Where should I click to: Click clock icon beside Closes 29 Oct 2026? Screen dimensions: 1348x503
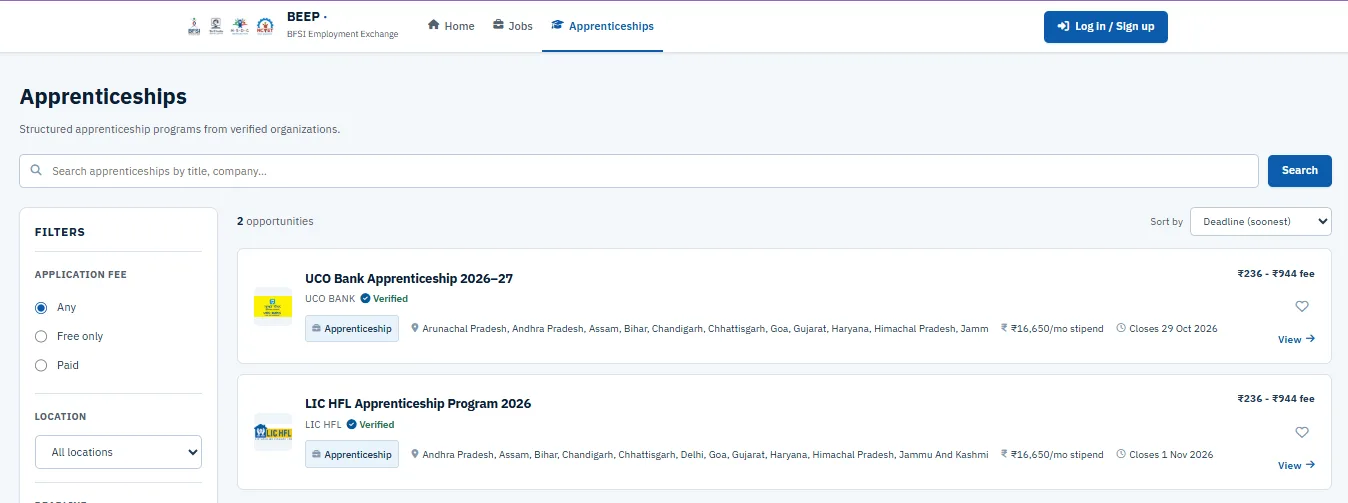pyautogui.click(x=1121, y=328)
